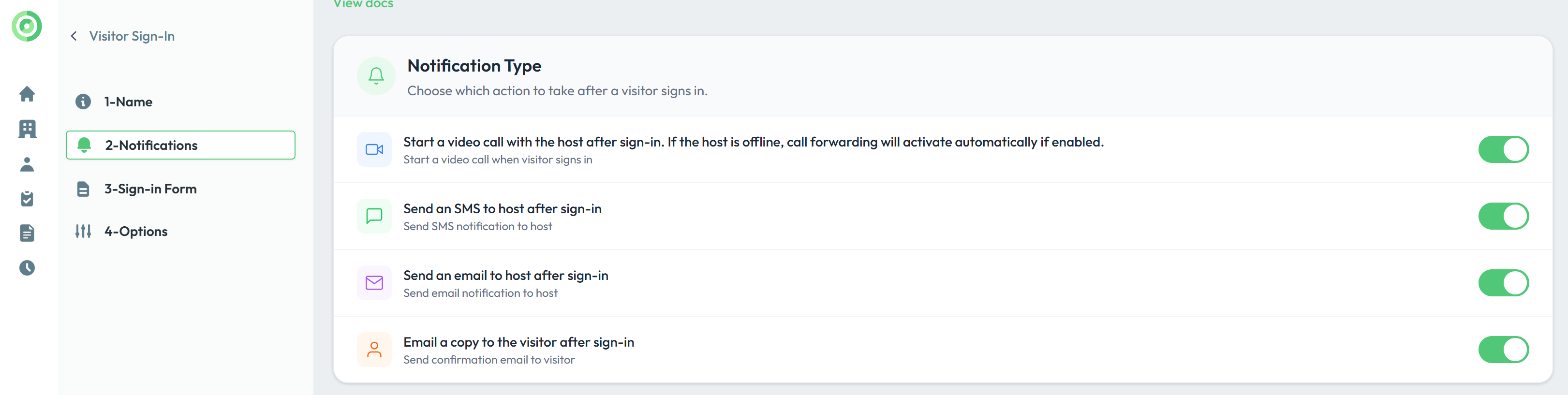Open the clipboard checklist sidebar icon
This screenshot has height=395, width=1568.
point(27,198)
